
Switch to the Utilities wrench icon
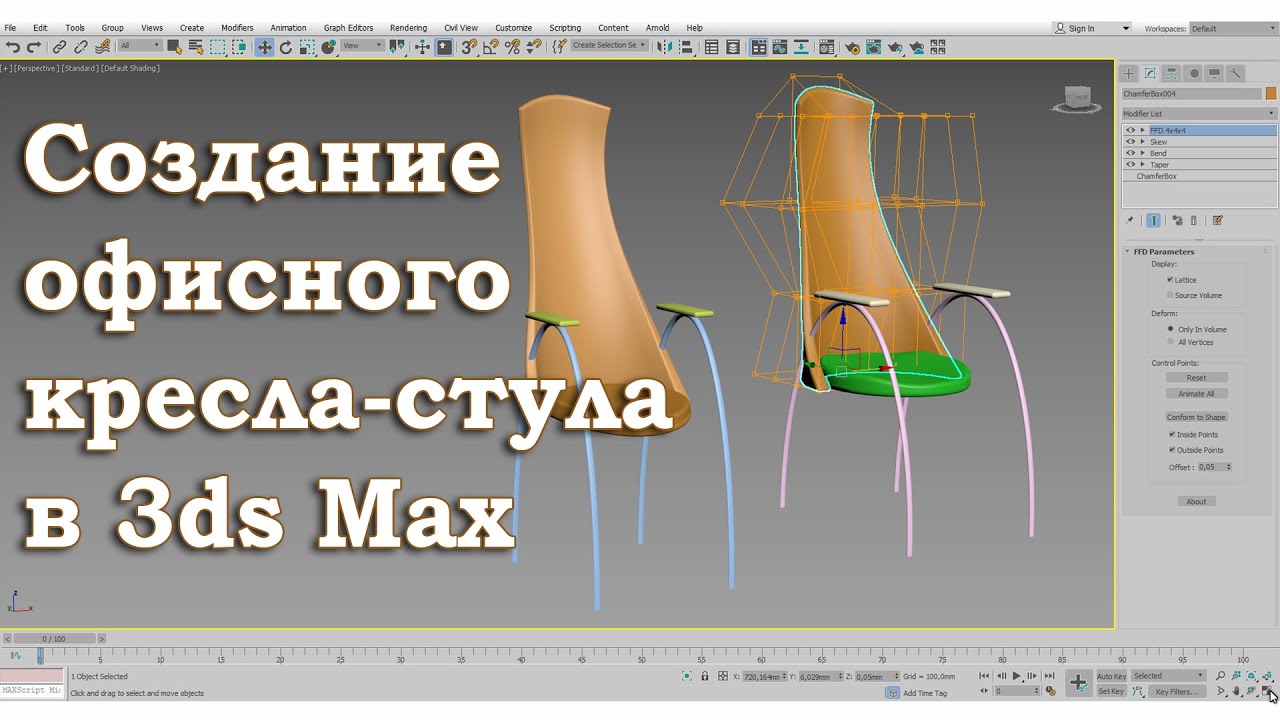pyautogui.click(x=1236, y=73)
